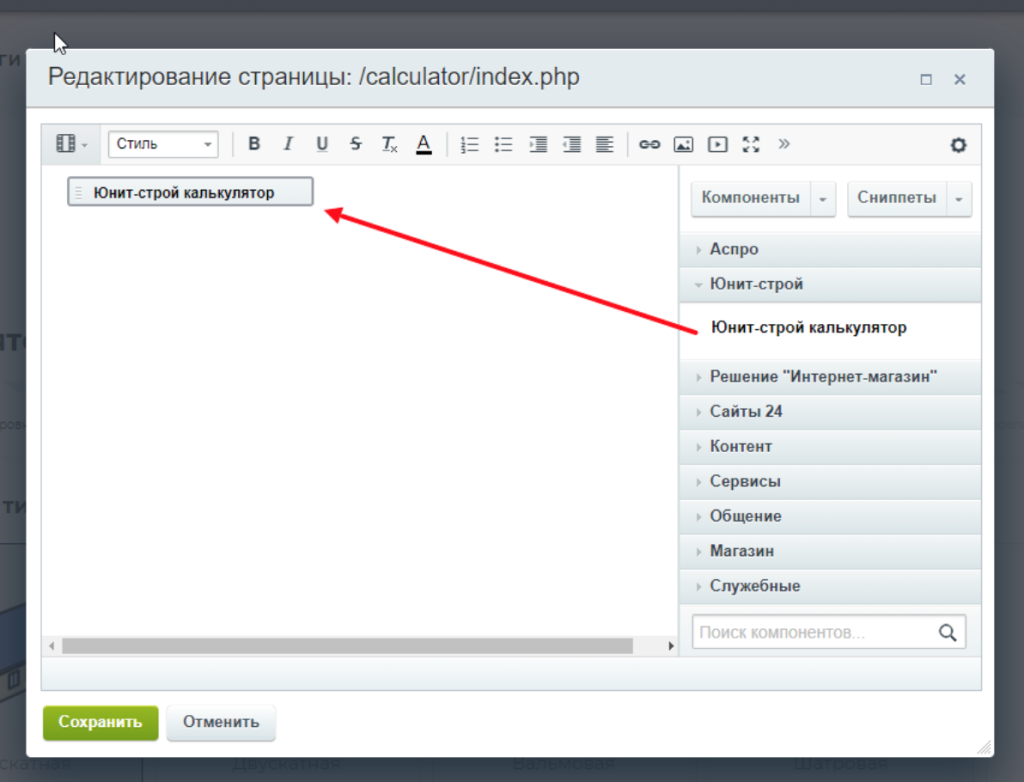Toggle underline formatting
This screenshot has height=782, width=1024.
click(321, 143)
